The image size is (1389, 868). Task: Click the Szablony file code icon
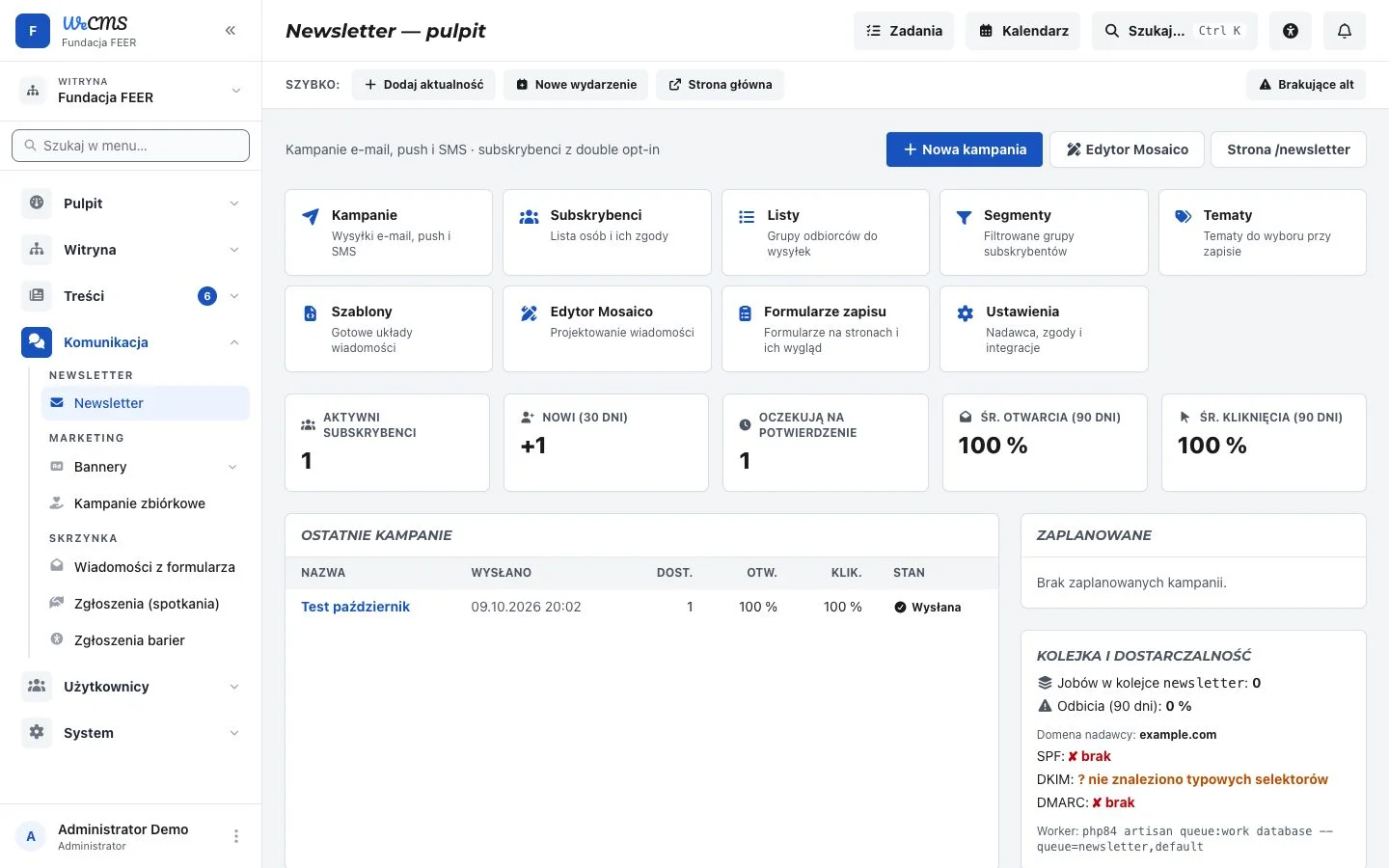click(310, 313)
